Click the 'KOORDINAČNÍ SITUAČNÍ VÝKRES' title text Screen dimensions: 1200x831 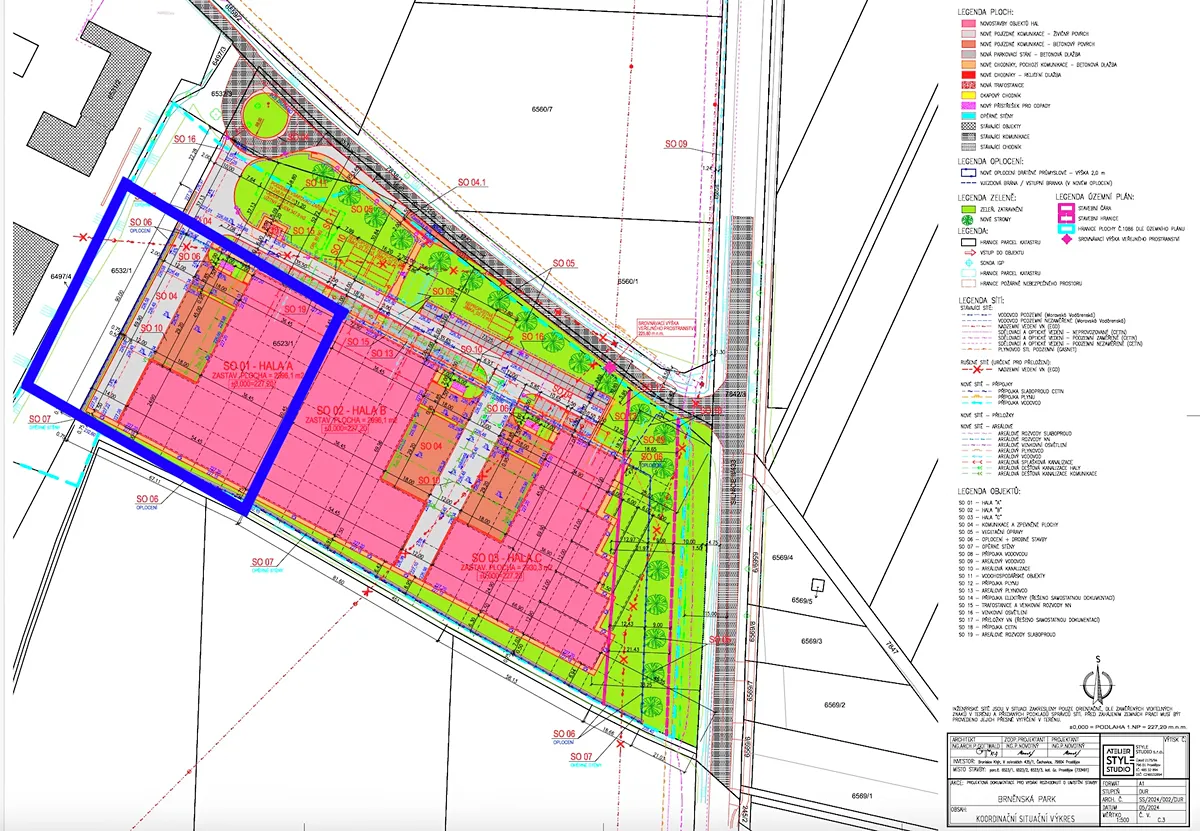point(1025,819)
